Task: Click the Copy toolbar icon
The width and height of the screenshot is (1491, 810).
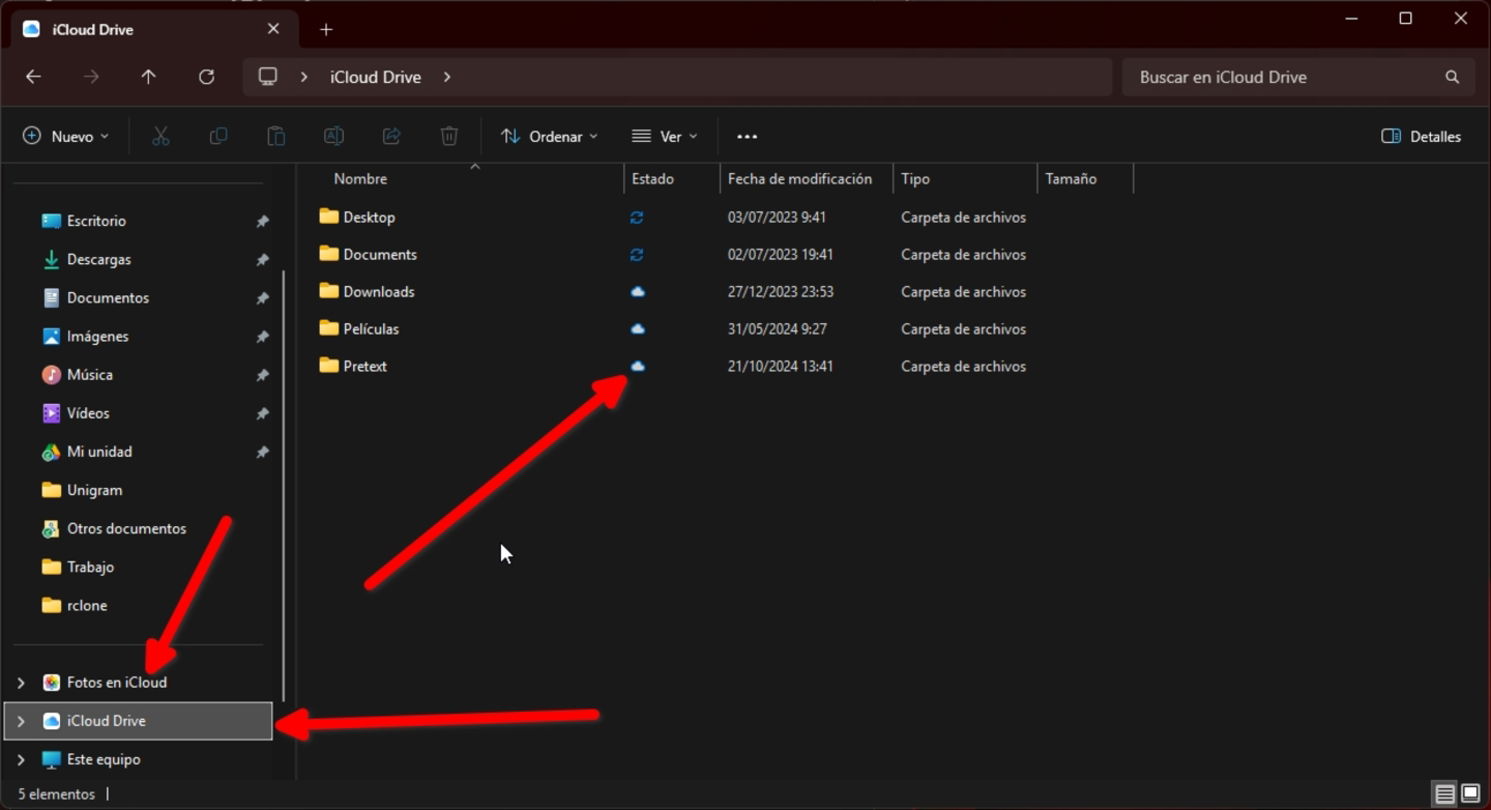Action: 218,136
